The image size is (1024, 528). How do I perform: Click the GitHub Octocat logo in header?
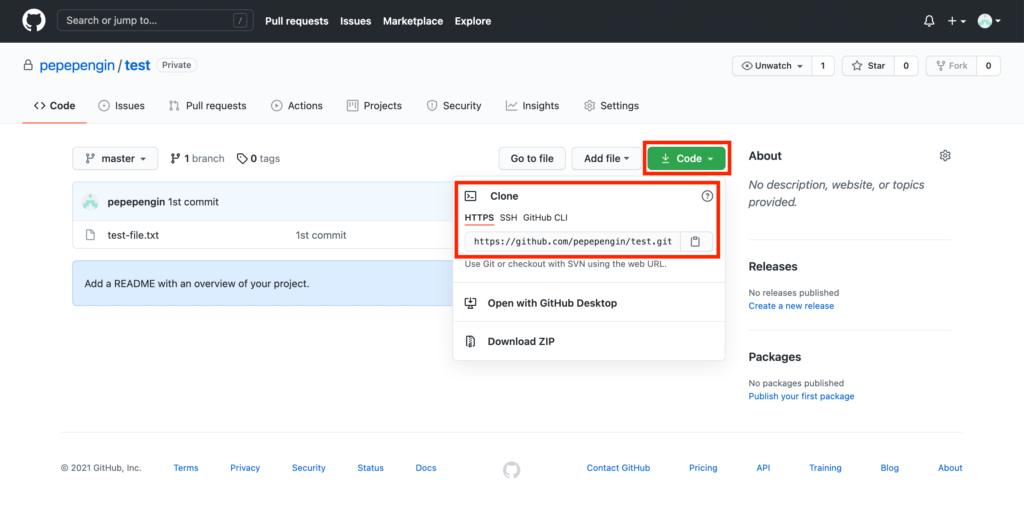pyautogui.click(x=34, y=21)
